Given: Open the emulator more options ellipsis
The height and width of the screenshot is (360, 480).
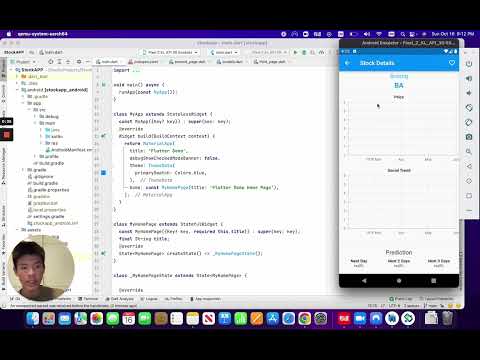Looking at the screenshot, I should click(x=469, y=210).
